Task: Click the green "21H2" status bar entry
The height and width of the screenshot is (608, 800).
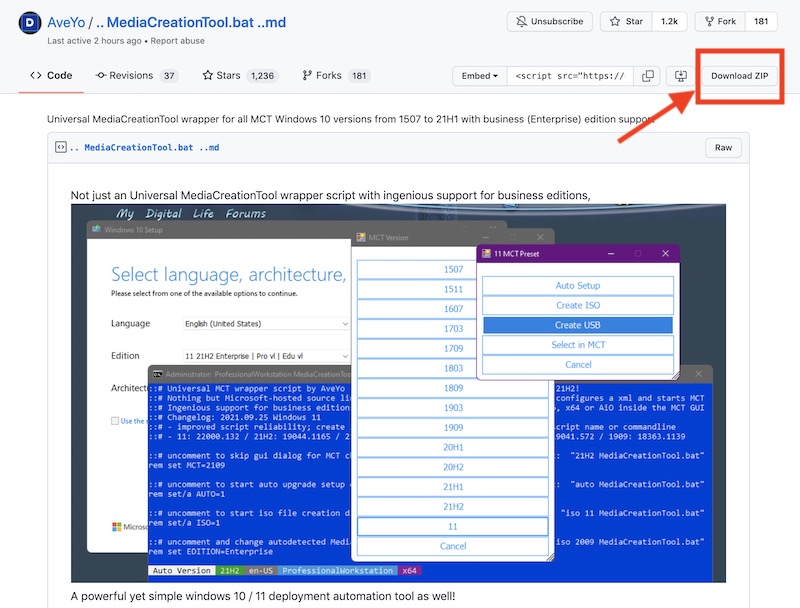Action: [230, 571]
